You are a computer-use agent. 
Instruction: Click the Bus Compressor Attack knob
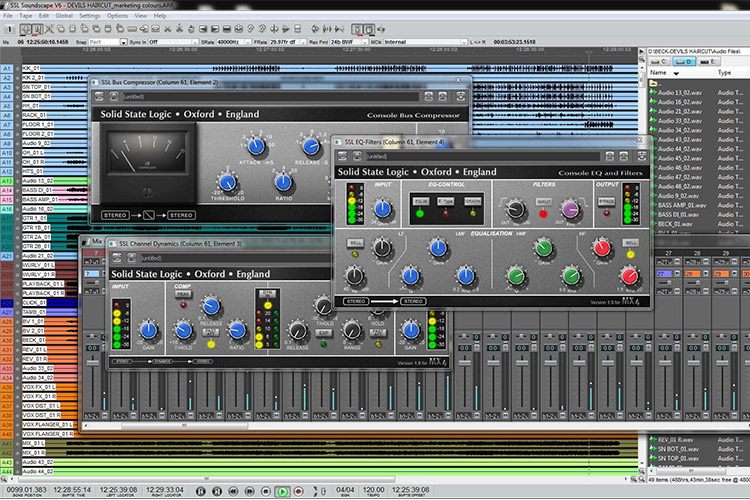pos(256,146)
